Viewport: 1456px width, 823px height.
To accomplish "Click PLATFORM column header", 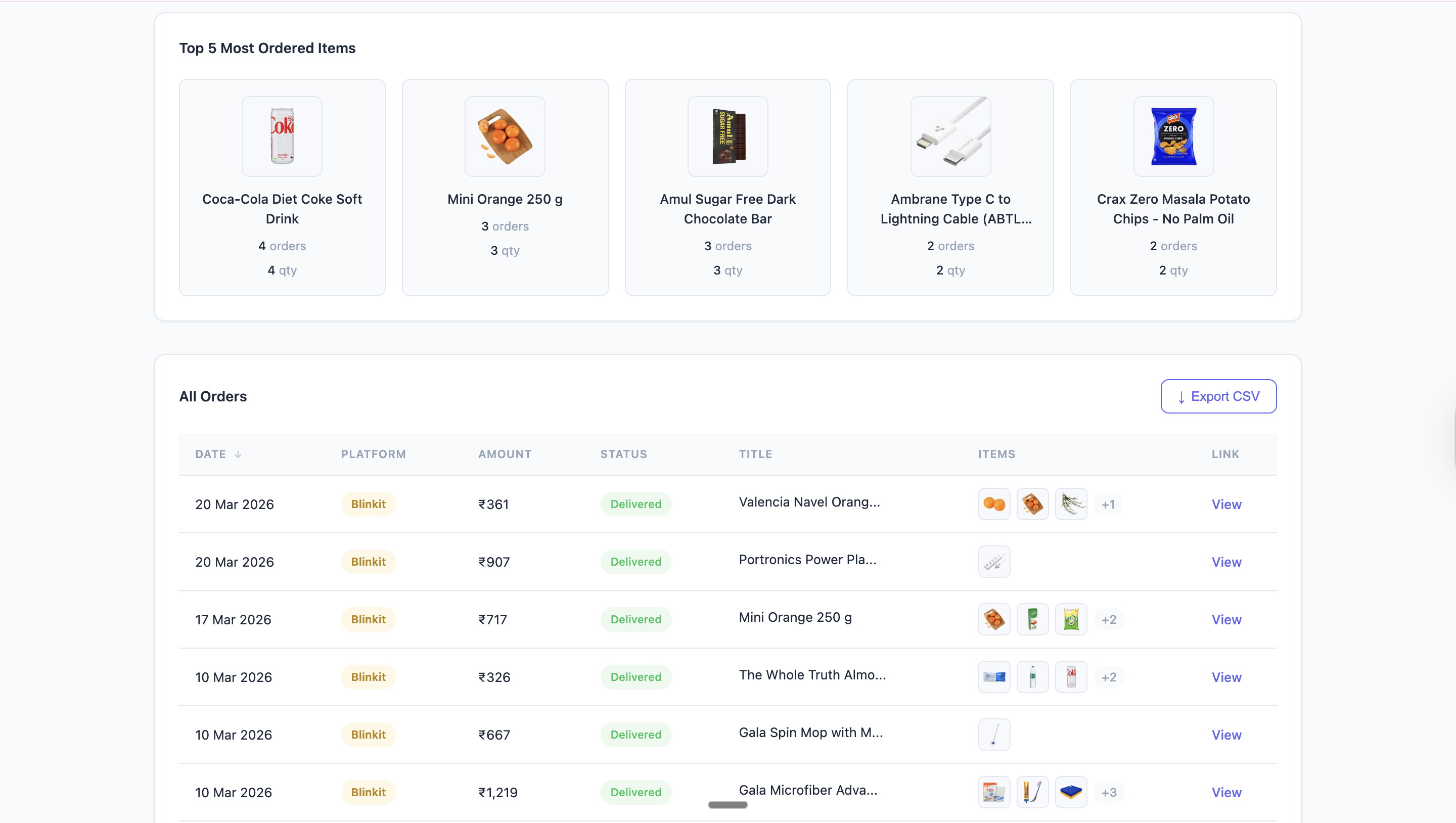I will point(373,454).
